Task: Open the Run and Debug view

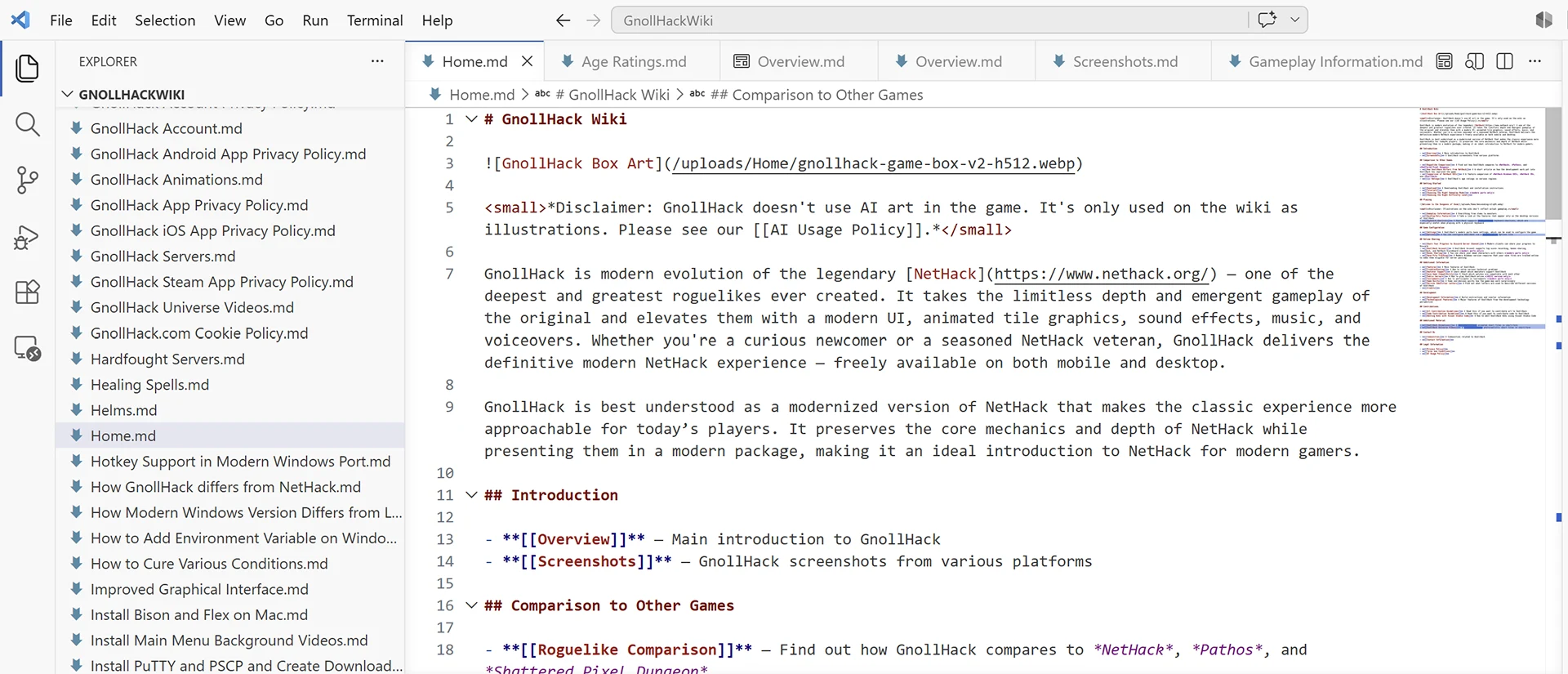Action: [28, 237]
